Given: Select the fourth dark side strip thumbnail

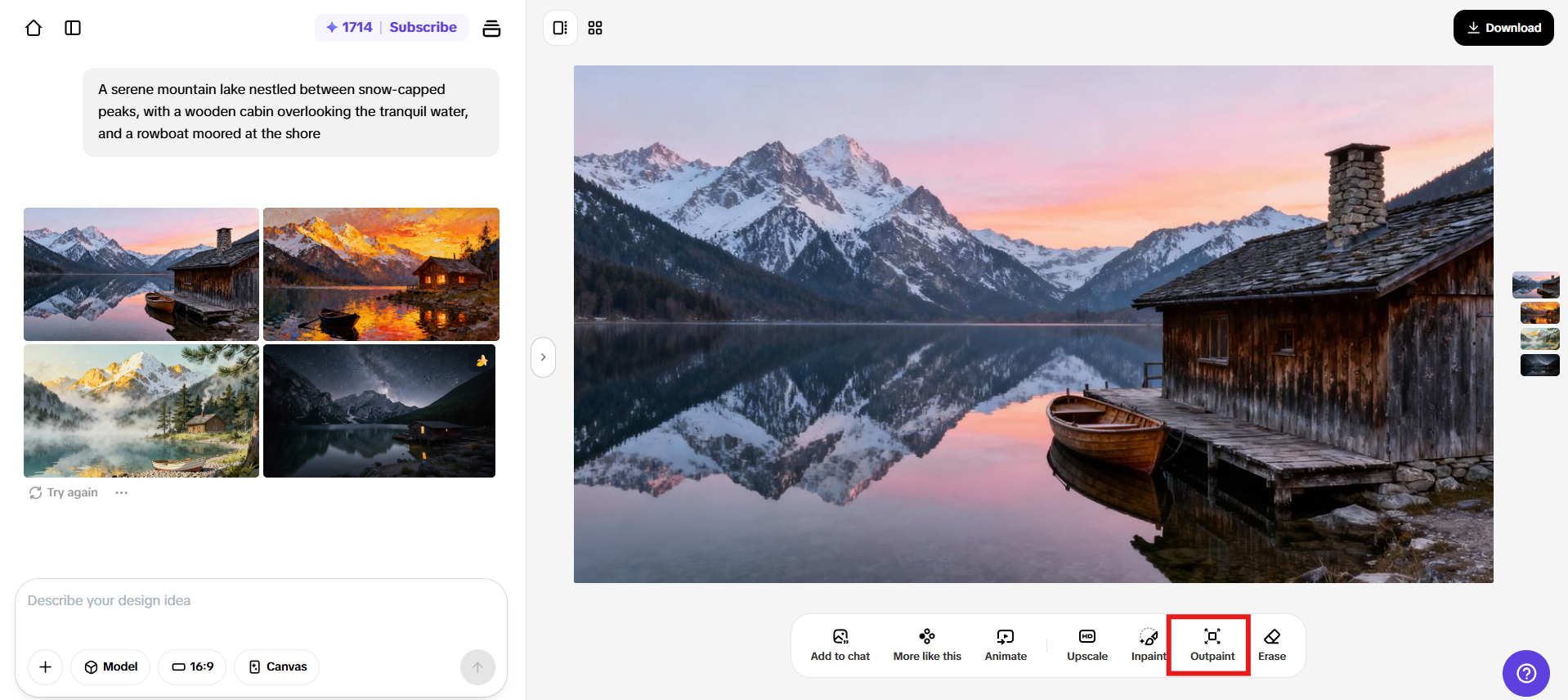Looking at the screenshot, I should pyautogui.click(x=1540, y=365).
